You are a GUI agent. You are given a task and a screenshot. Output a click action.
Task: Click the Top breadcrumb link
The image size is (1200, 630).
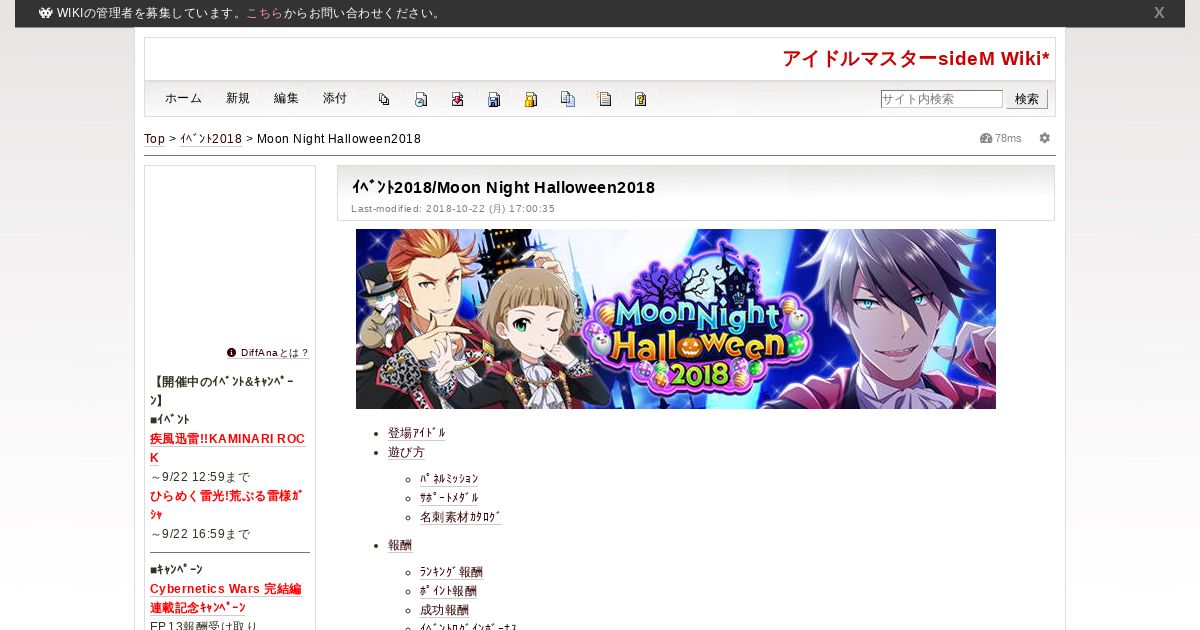pos(154,139)
